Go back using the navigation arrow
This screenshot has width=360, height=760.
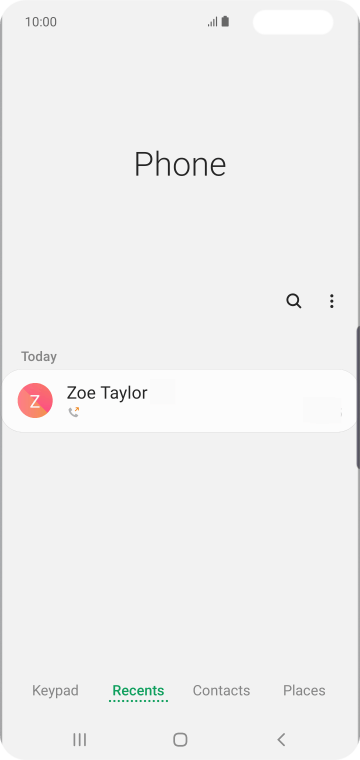[281, 739]
